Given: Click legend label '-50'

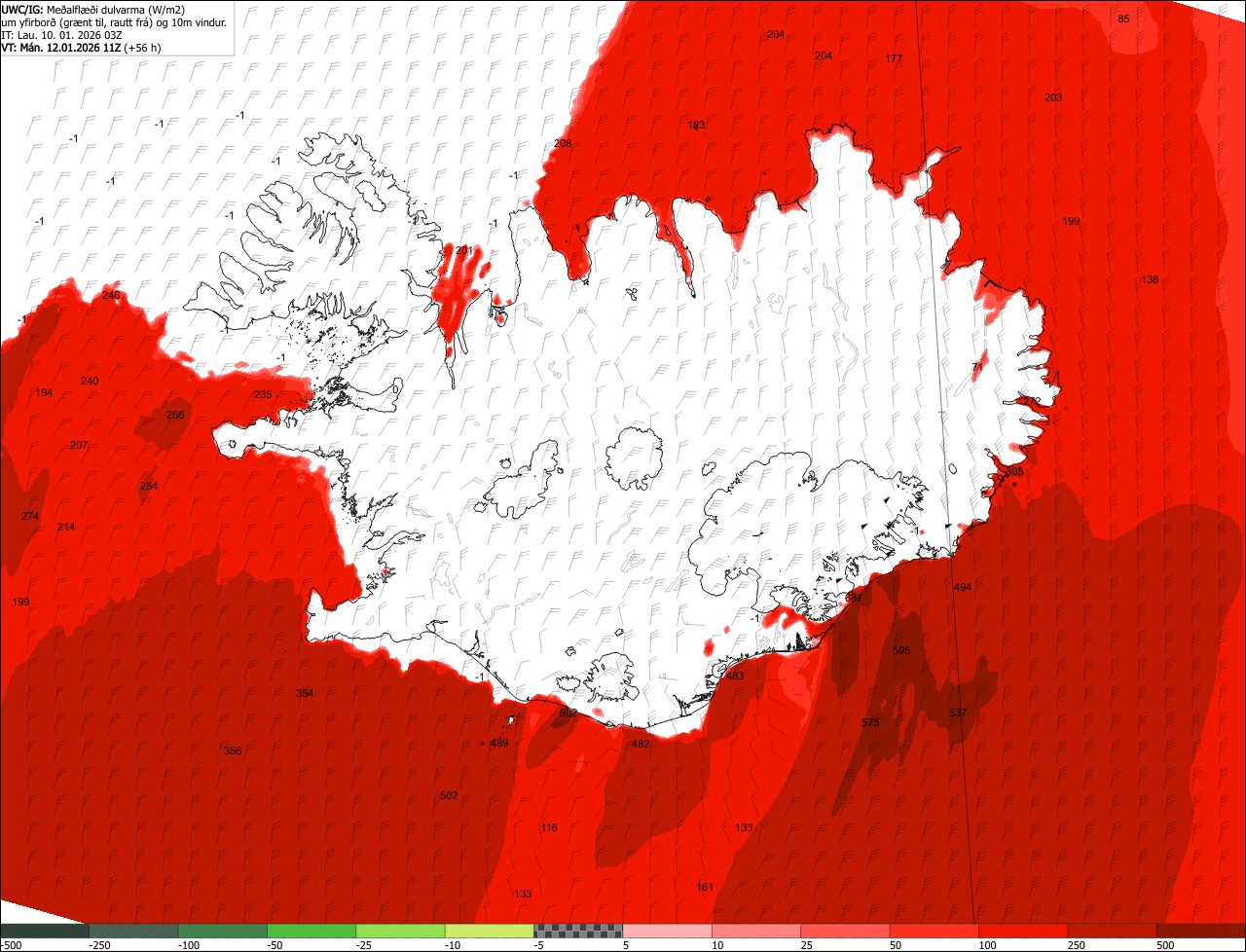Looking at the screenshot, I should [275, 945].
